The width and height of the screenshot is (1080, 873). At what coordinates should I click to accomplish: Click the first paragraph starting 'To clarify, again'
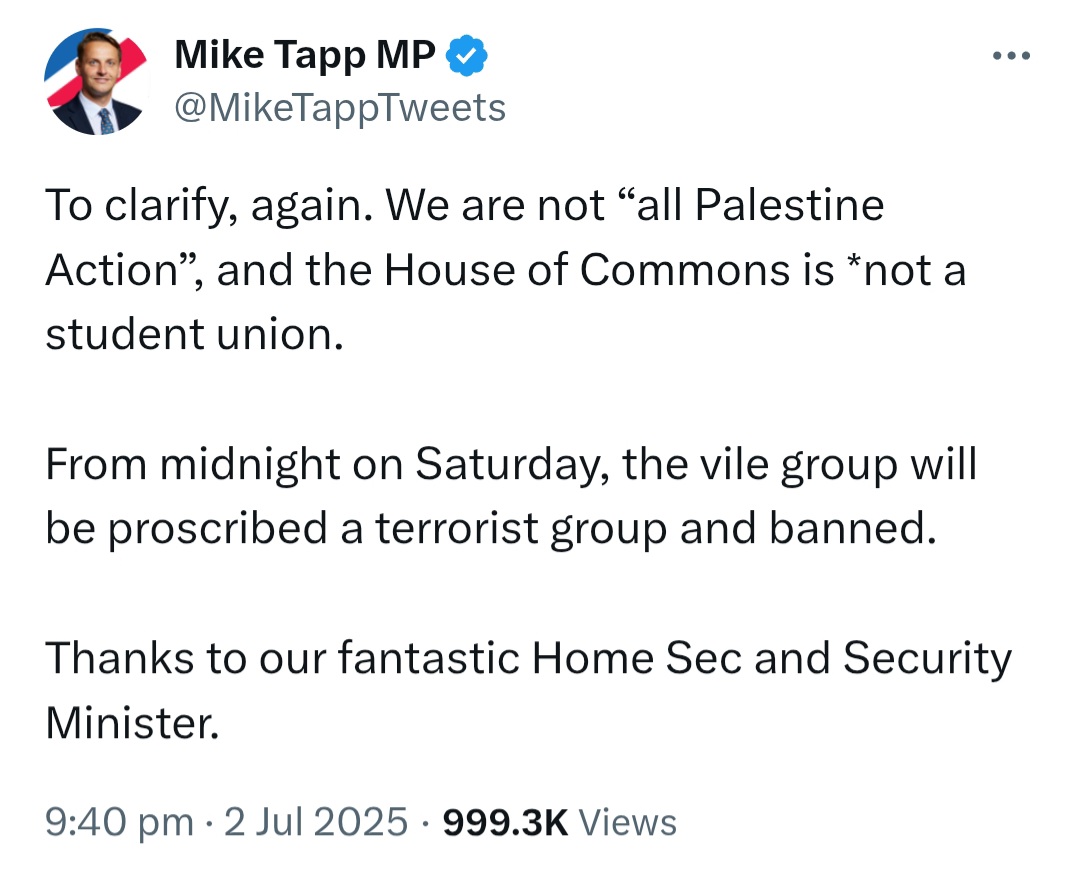506,269
